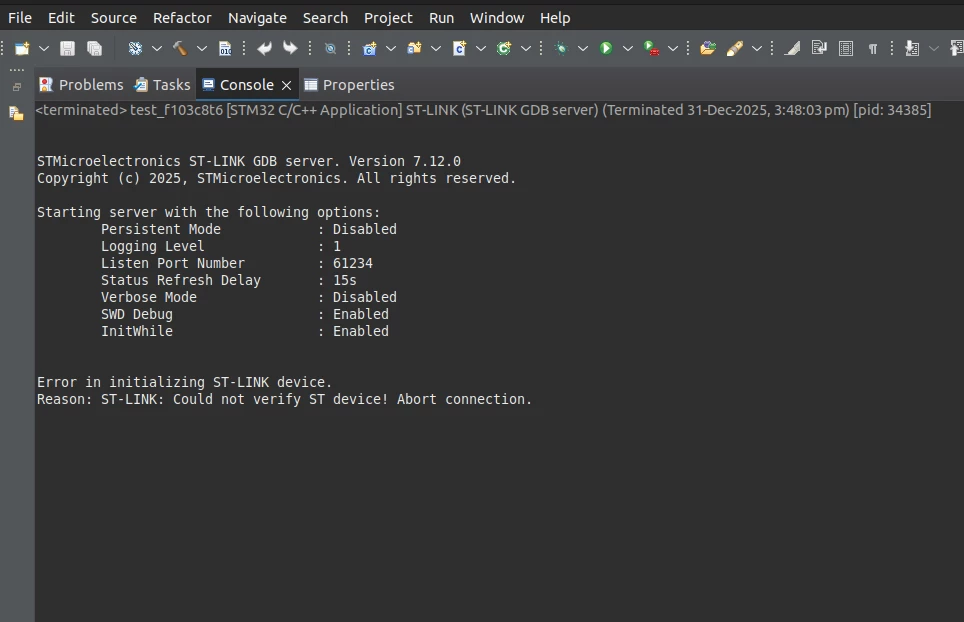Screen dimensions: 964x622
Task: Click the new source folder icon
Action: pyautogui.click(x=414, y=49)
